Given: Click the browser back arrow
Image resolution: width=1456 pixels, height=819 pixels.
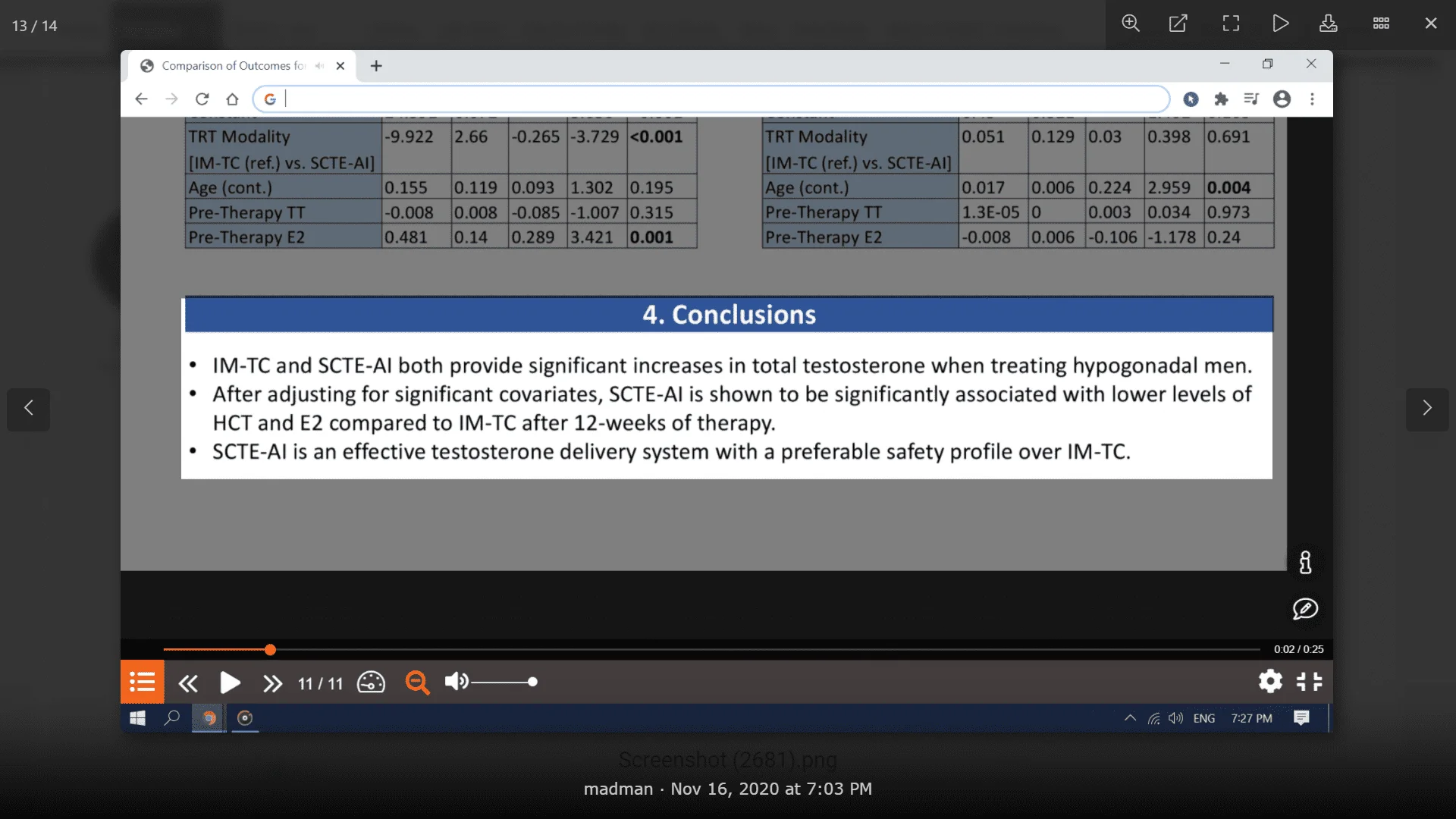Looking at the screenshot, I should click(x=141, y=99).
